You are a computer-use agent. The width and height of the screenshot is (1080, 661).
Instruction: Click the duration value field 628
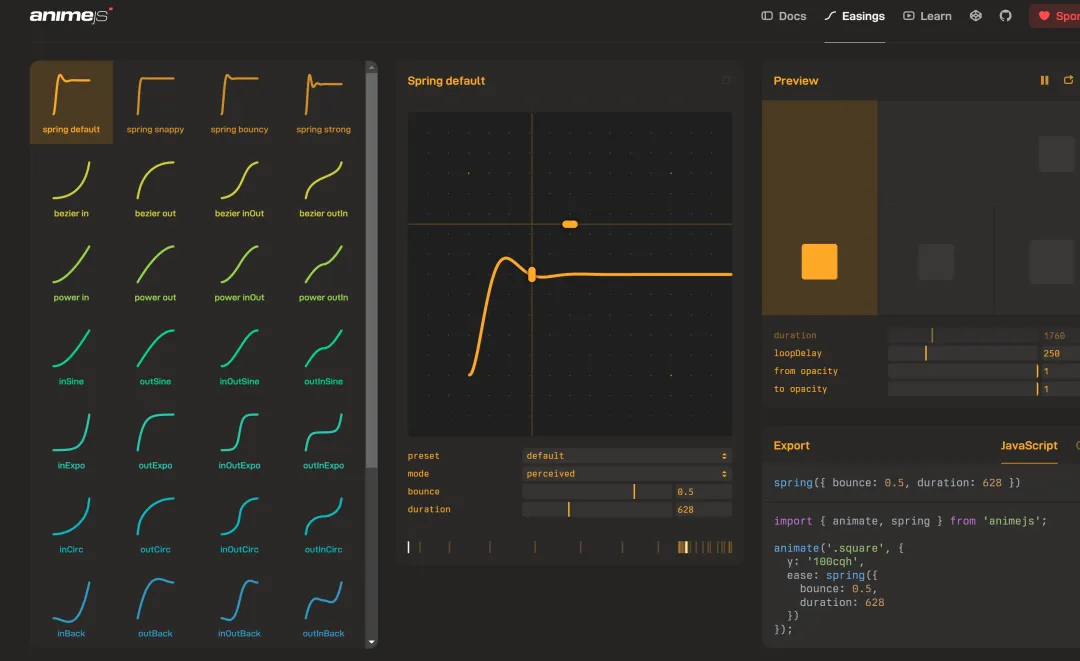702,510
